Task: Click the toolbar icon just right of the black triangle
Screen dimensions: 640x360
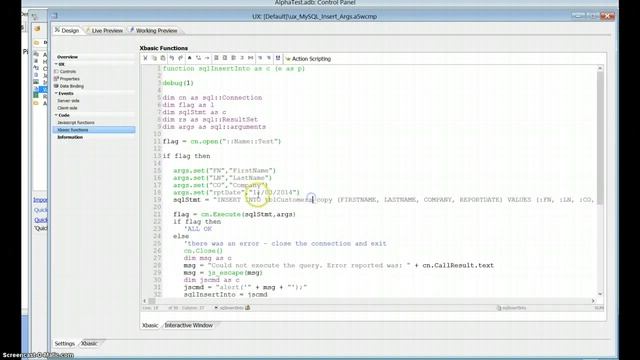Action: [198, 58]
